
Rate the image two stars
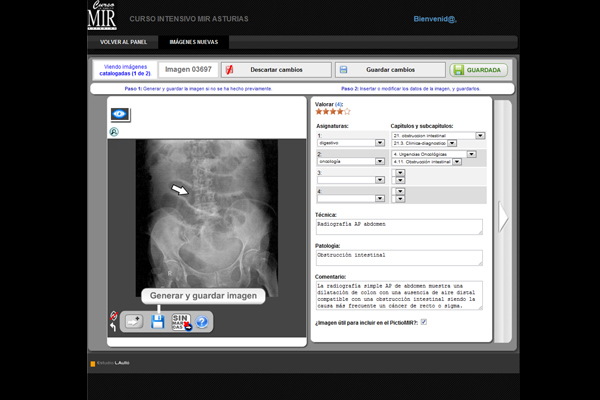tap(326, 112)
